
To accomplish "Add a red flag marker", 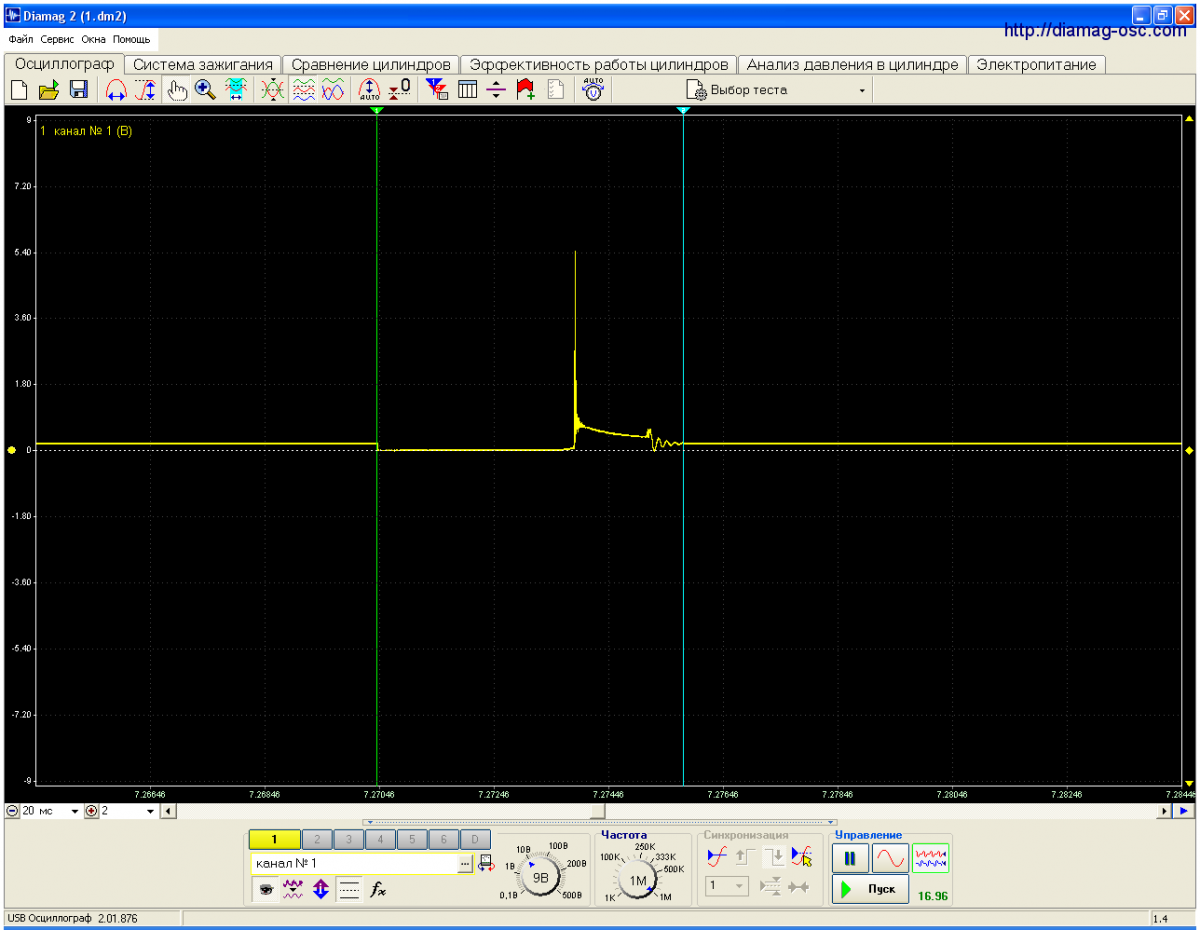I will (526, 90).
